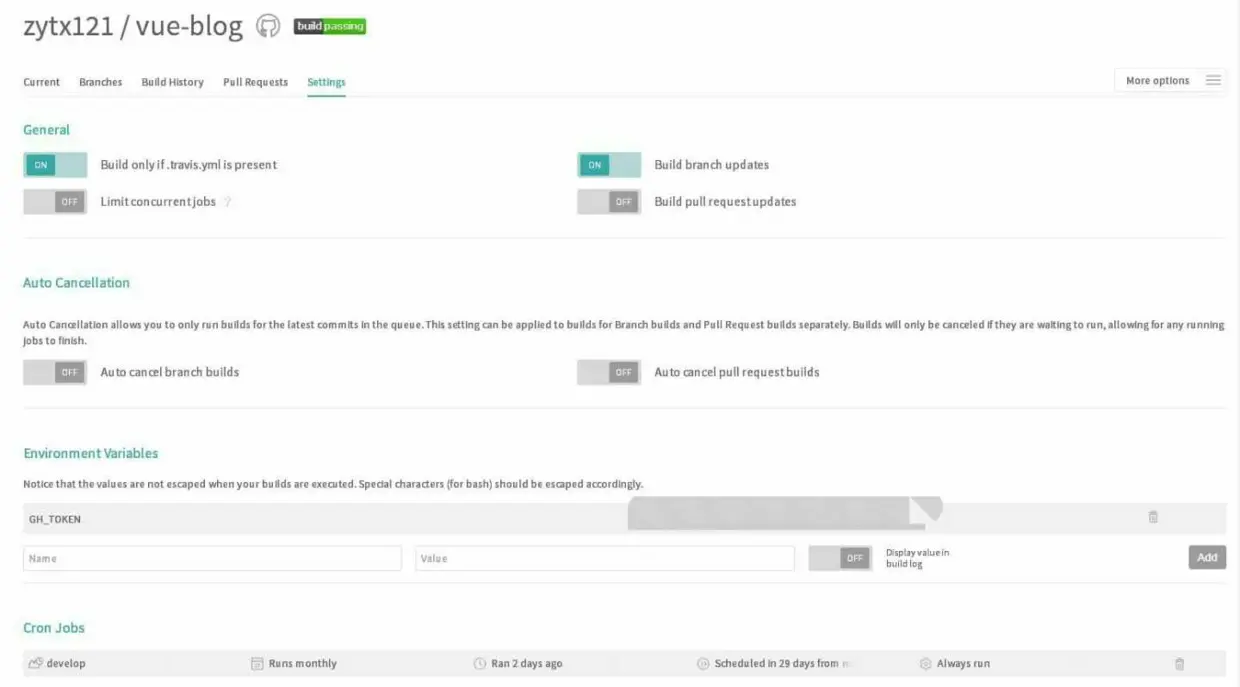Toggle Limit concurrent jobs switch
This screenshot has width=1240, height=687.
[55, 201]
